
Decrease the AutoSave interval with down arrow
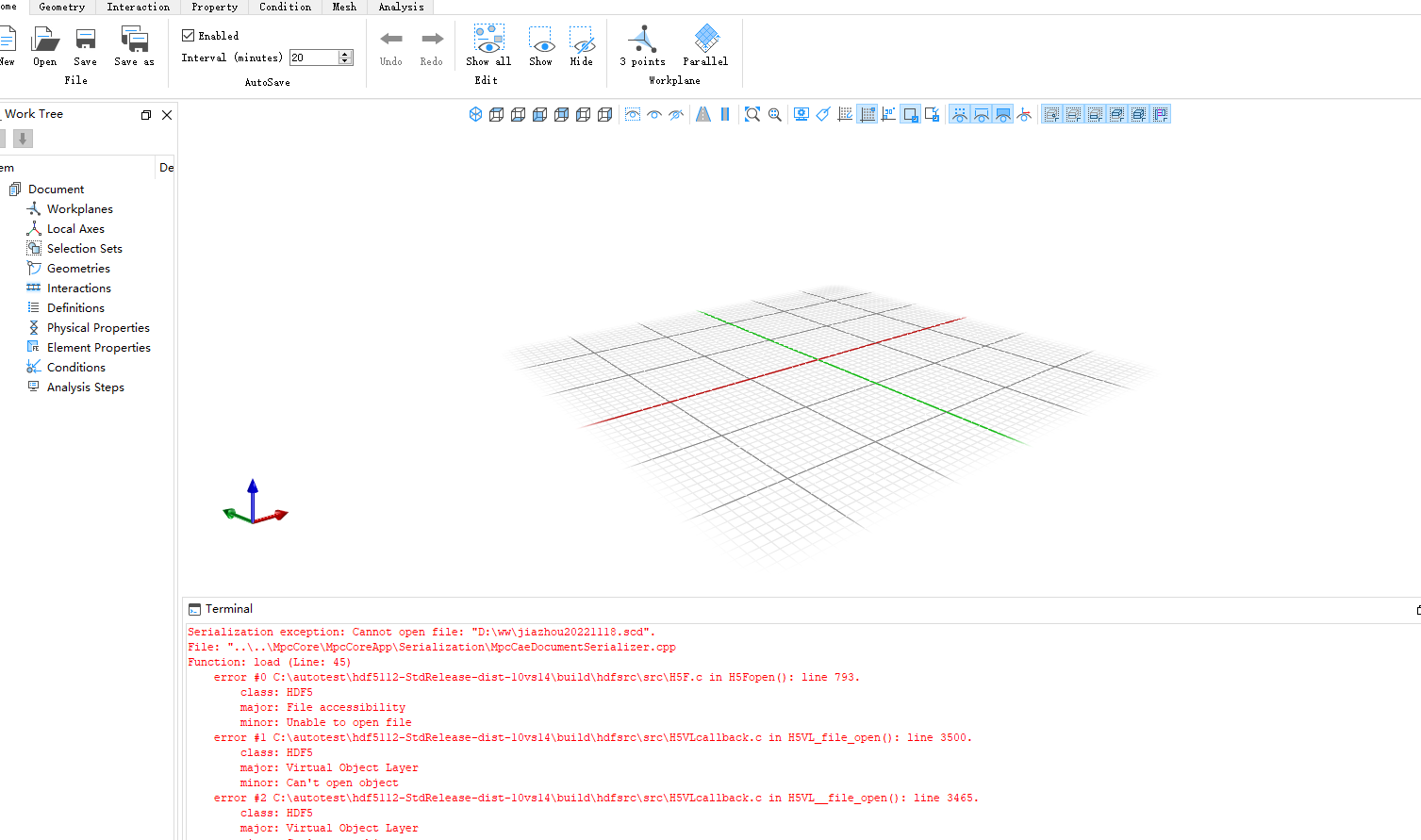(345, 61)
